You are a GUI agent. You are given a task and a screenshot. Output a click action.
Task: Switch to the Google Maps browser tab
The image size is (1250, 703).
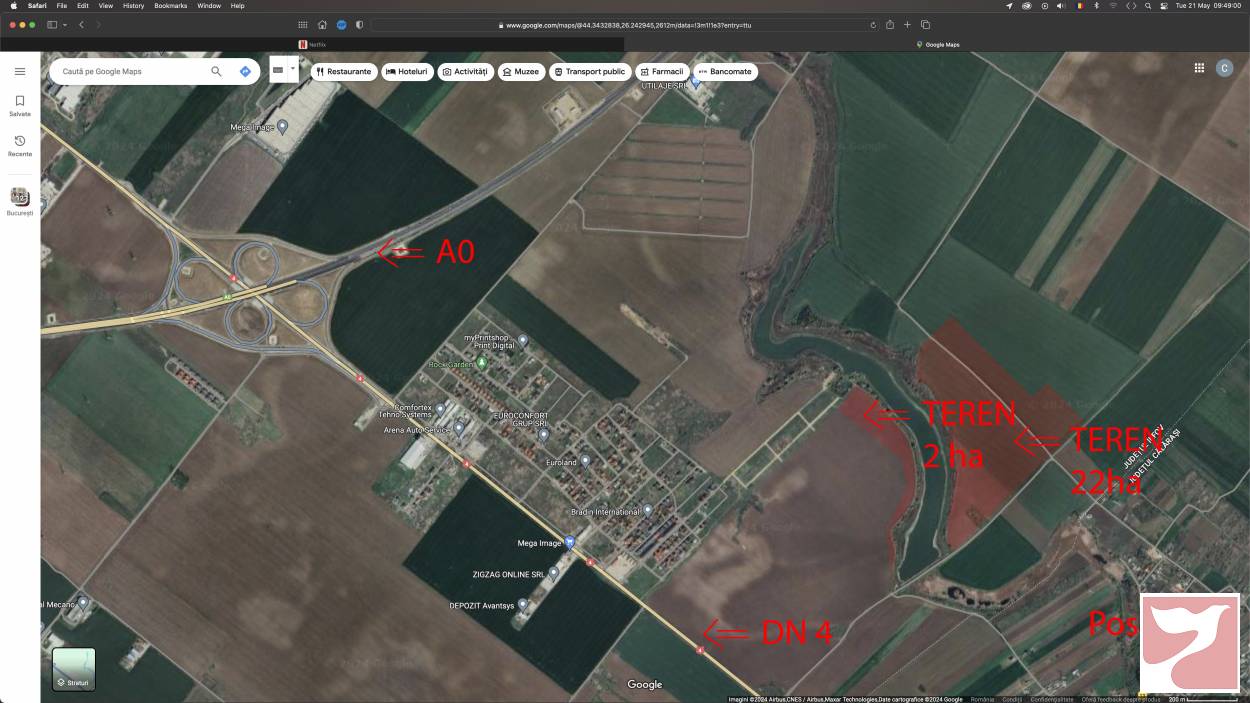[x=937, y=44]
